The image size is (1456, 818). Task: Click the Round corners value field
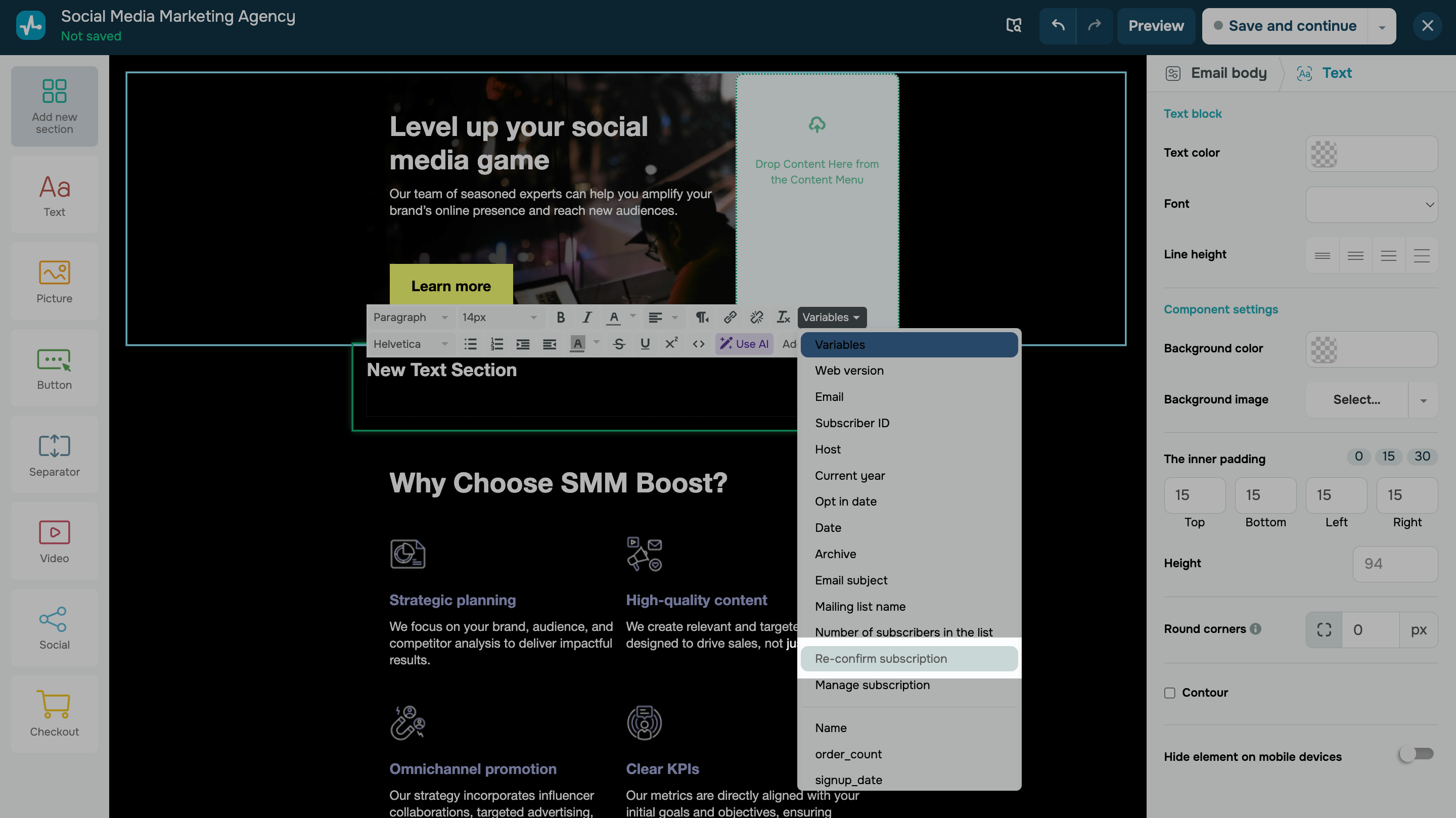pyautogui.click(x=1371, y=629)
